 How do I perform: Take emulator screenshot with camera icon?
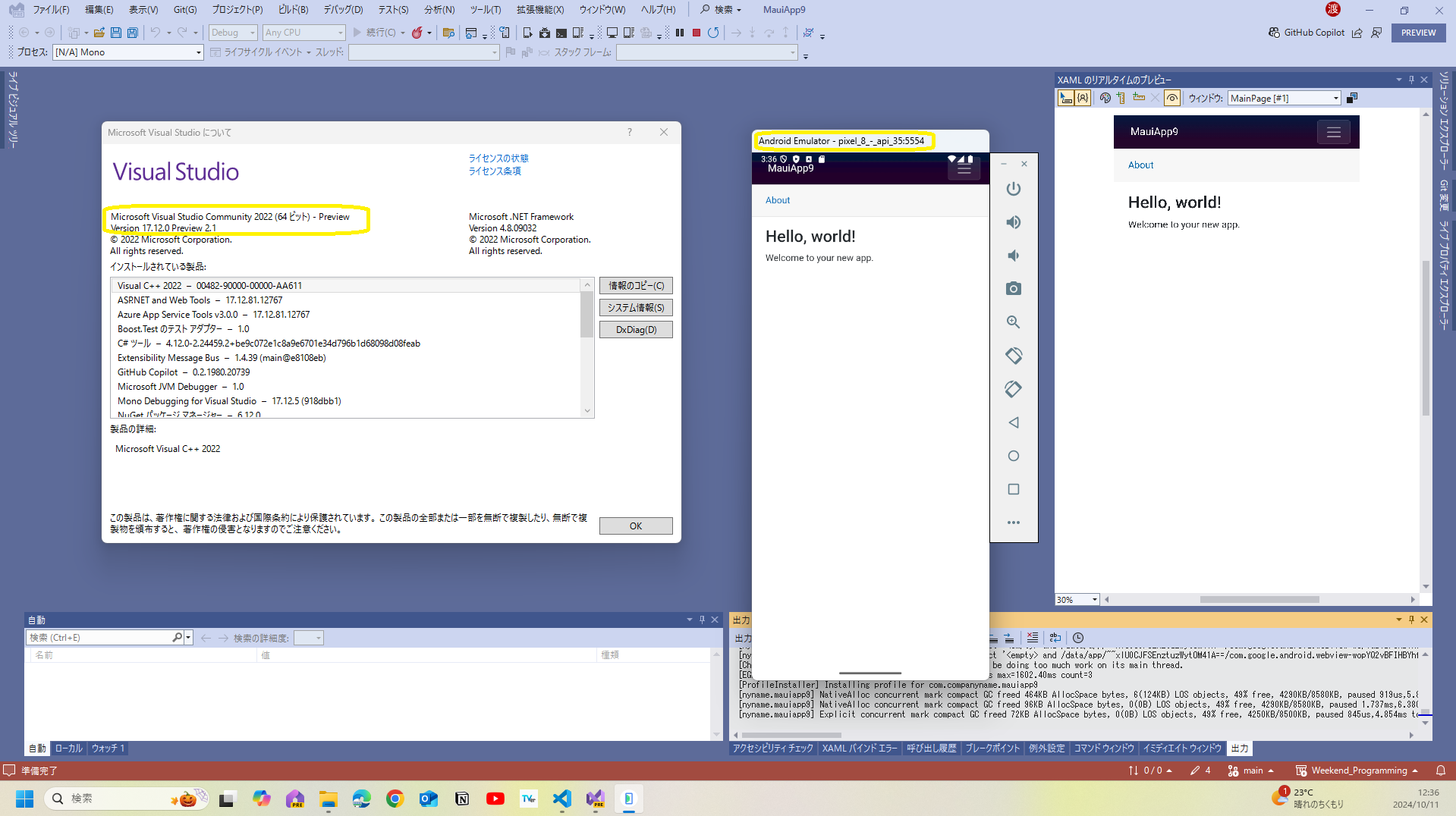(x=1014, y=289)
